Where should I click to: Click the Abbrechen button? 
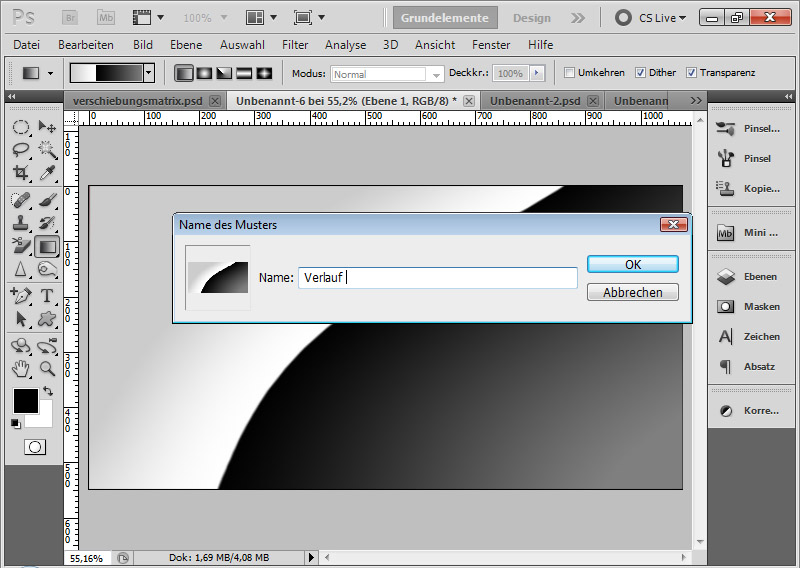632,292
